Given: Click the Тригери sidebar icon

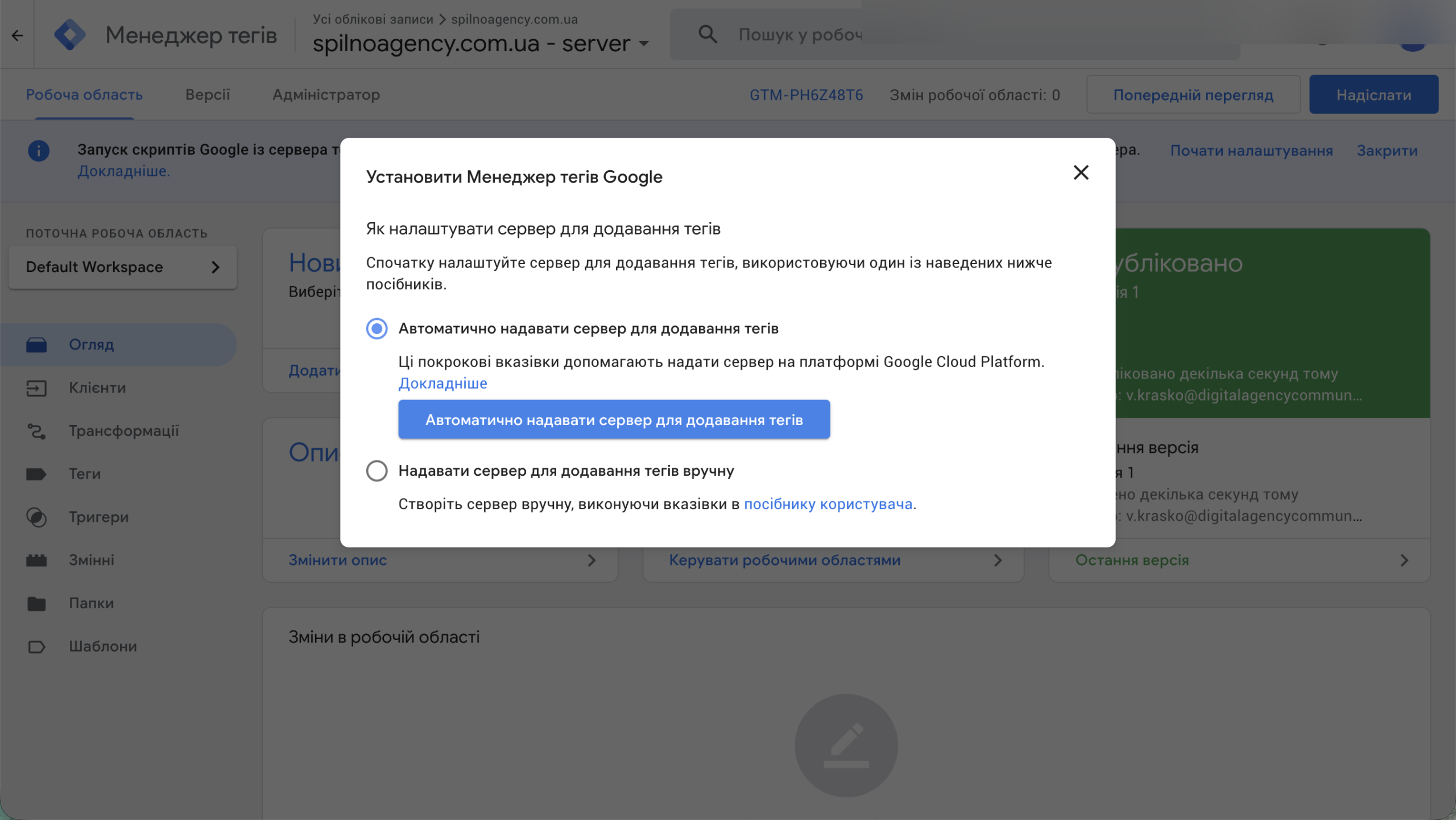Looking at the screenshot, I should point(36,517).
